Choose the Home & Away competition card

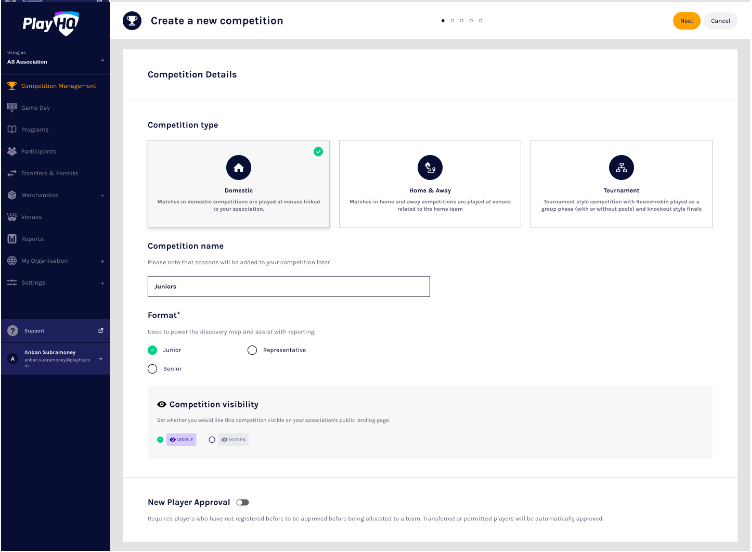(430, 184)
